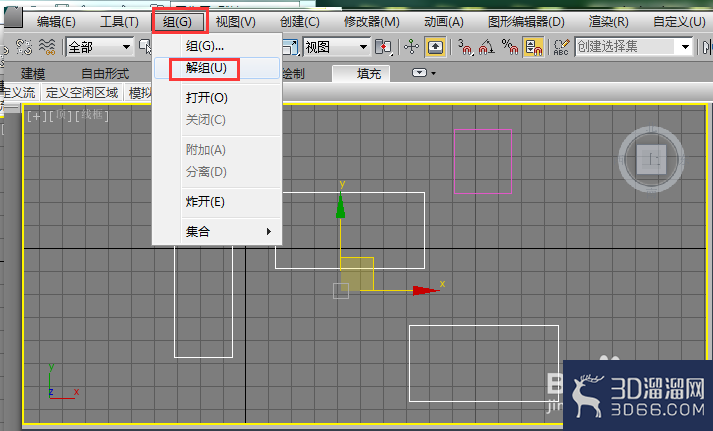
Task: Select the 分离(D) menu entry
Action: [x=216, y=172]
